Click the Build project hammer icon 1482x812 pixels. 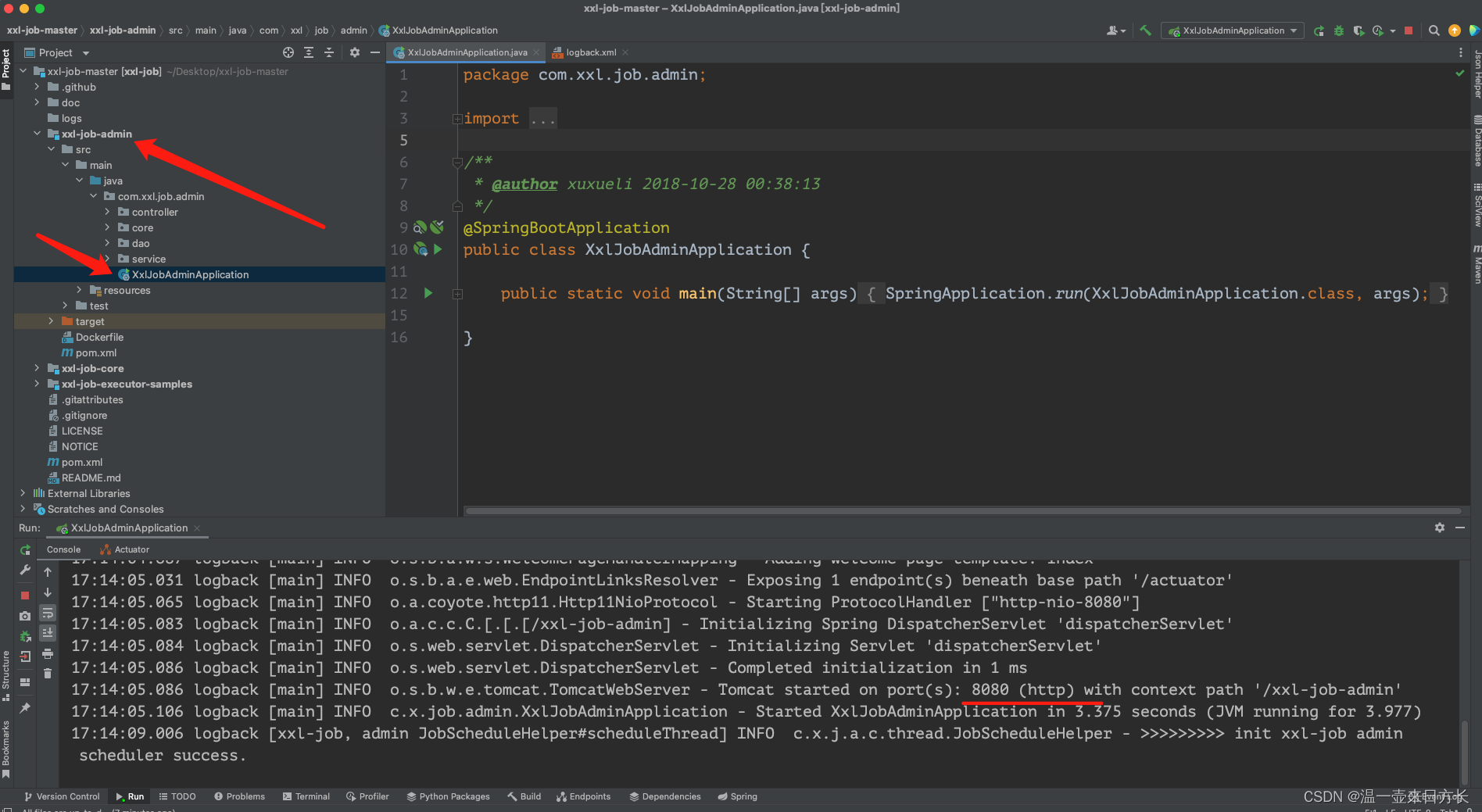pyautogui.click(x=1145, y=30)
